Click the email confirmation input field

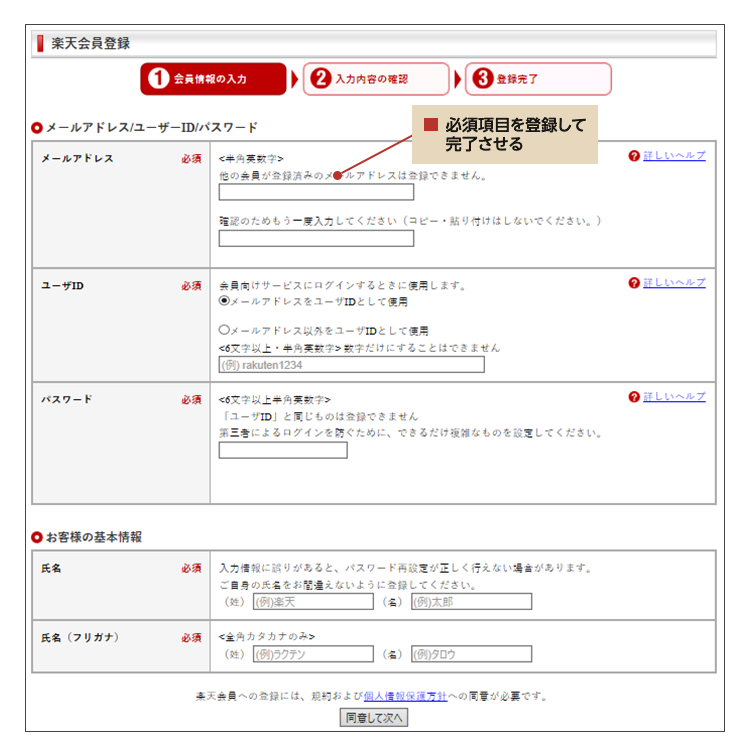pos(316,238)
